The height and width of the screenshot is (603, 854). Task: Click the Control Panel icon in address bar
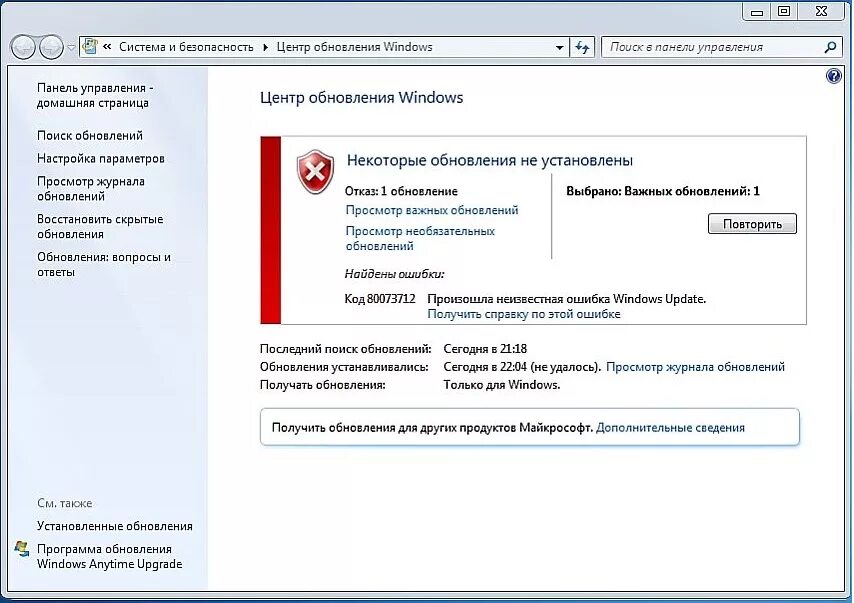(90, 47)
